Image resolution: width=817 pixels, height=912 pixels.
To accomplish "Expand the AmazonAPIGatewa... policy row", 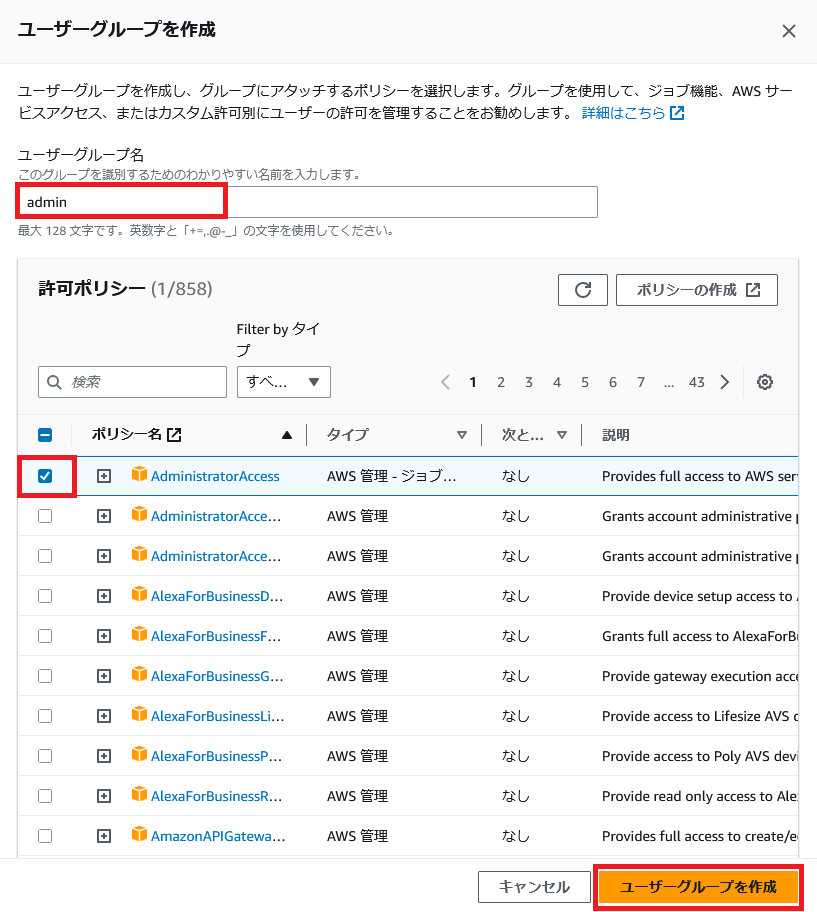I will tap(104, 836).
